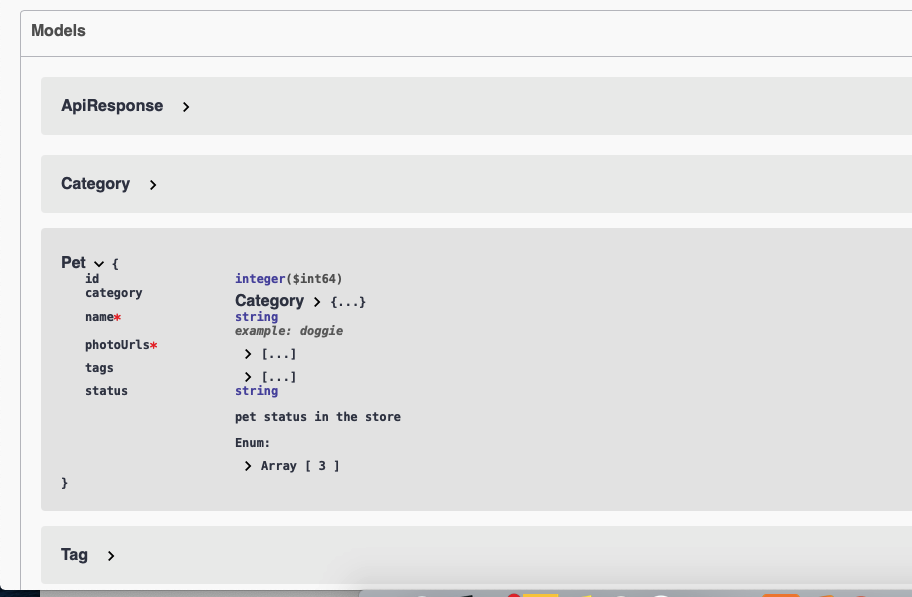
Task: Click the 'Enum:' label
Action: click(x=252, y=443)
